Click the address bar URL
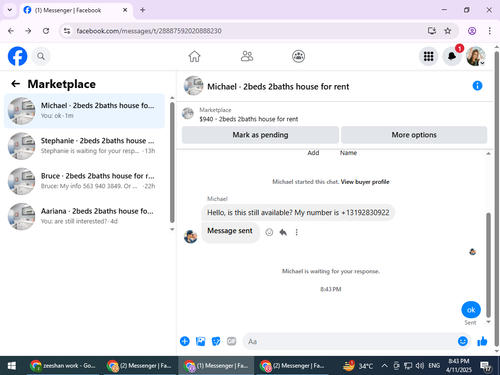The image size is (500, 375). point(149,31)
